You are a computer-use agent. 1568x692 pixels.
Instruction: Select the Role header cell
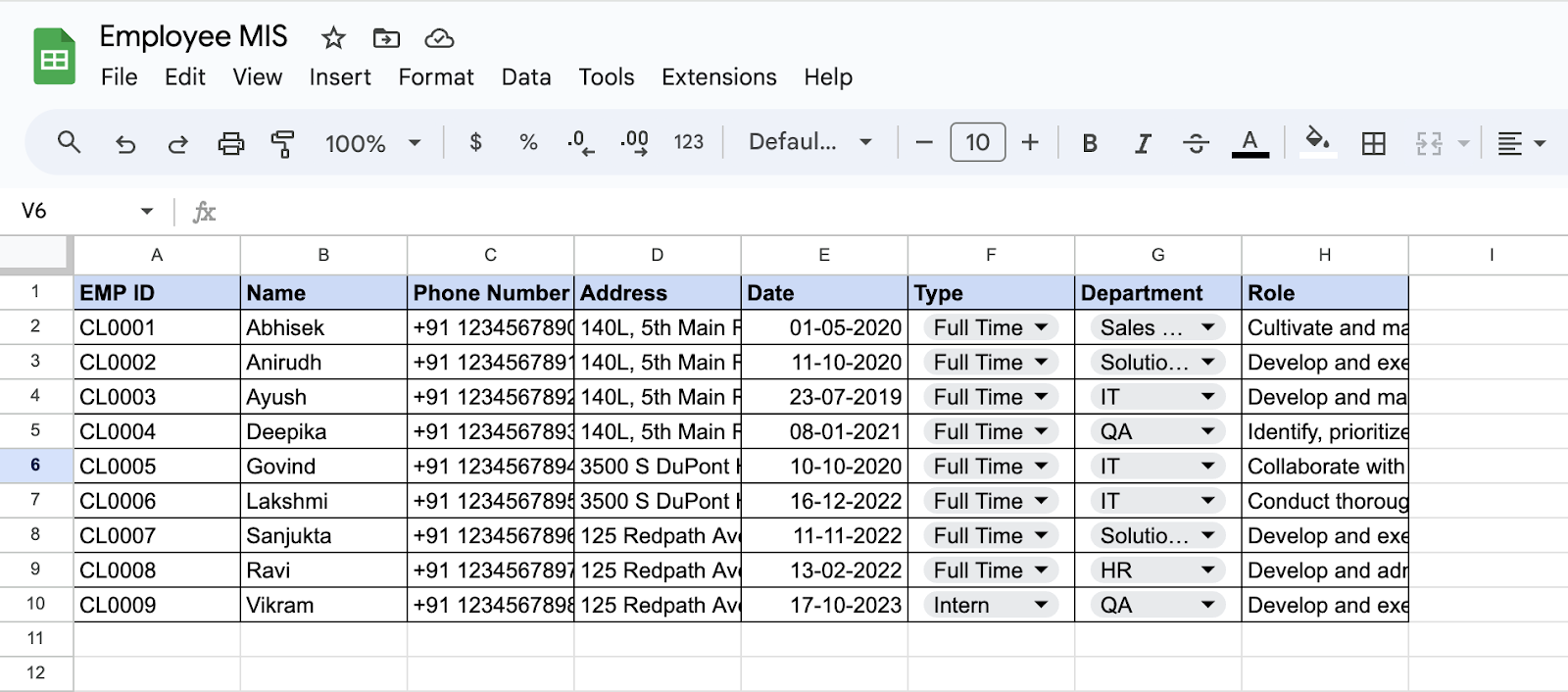1325,292
